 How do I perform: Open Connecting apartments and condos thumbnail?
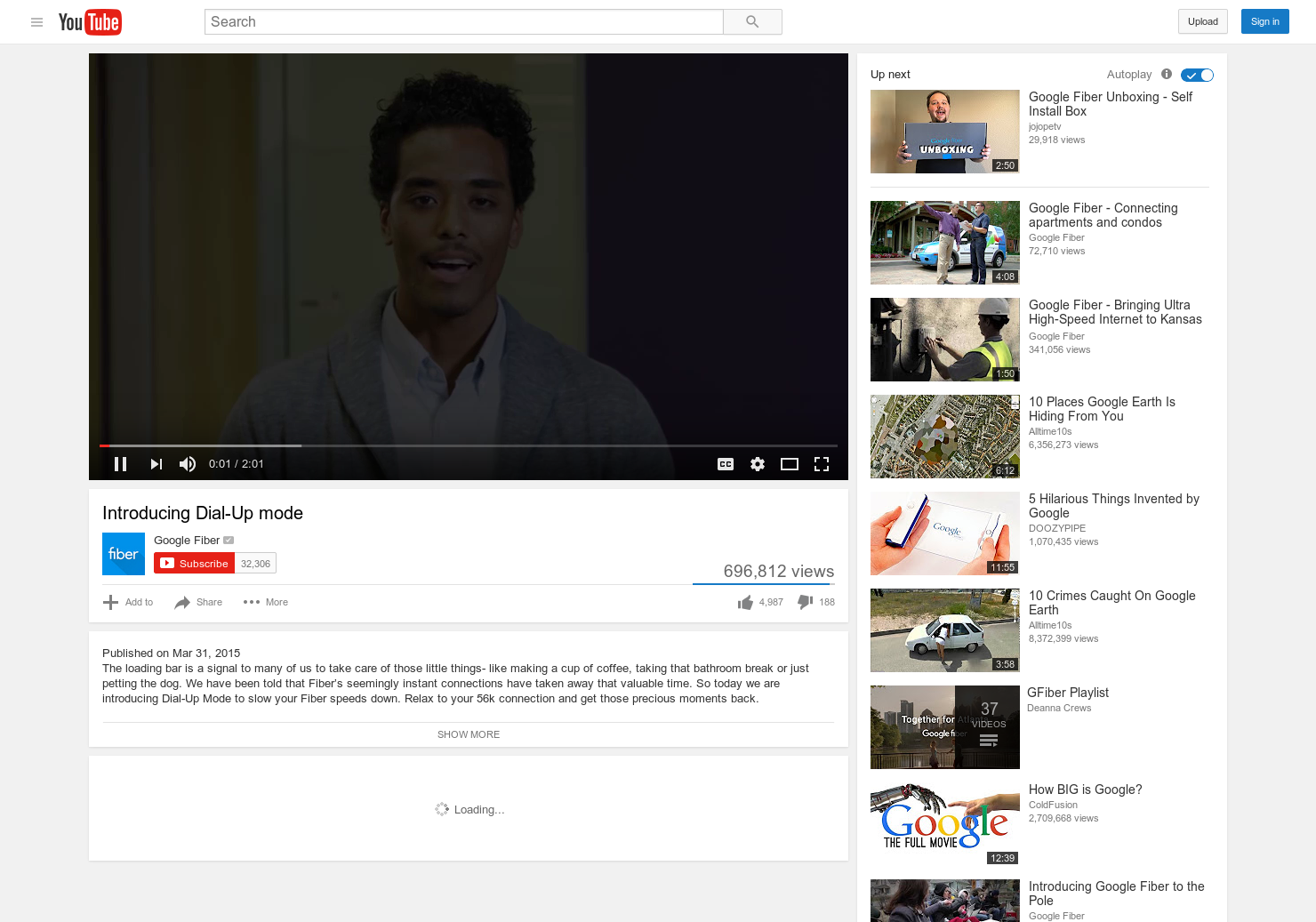(x=945, y=243)
